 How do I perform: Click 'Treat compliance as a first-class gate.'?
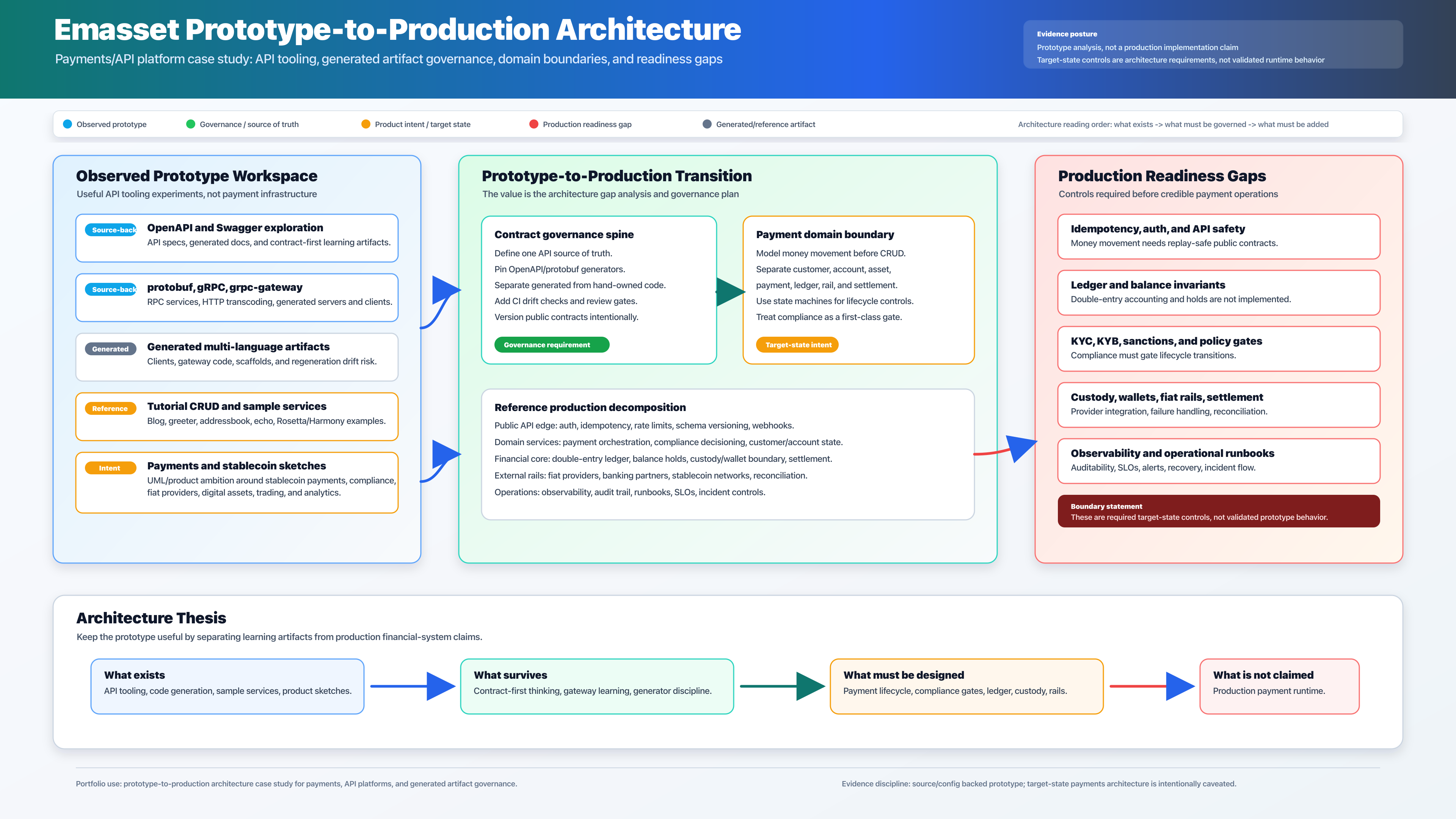[x=829, y=317]
